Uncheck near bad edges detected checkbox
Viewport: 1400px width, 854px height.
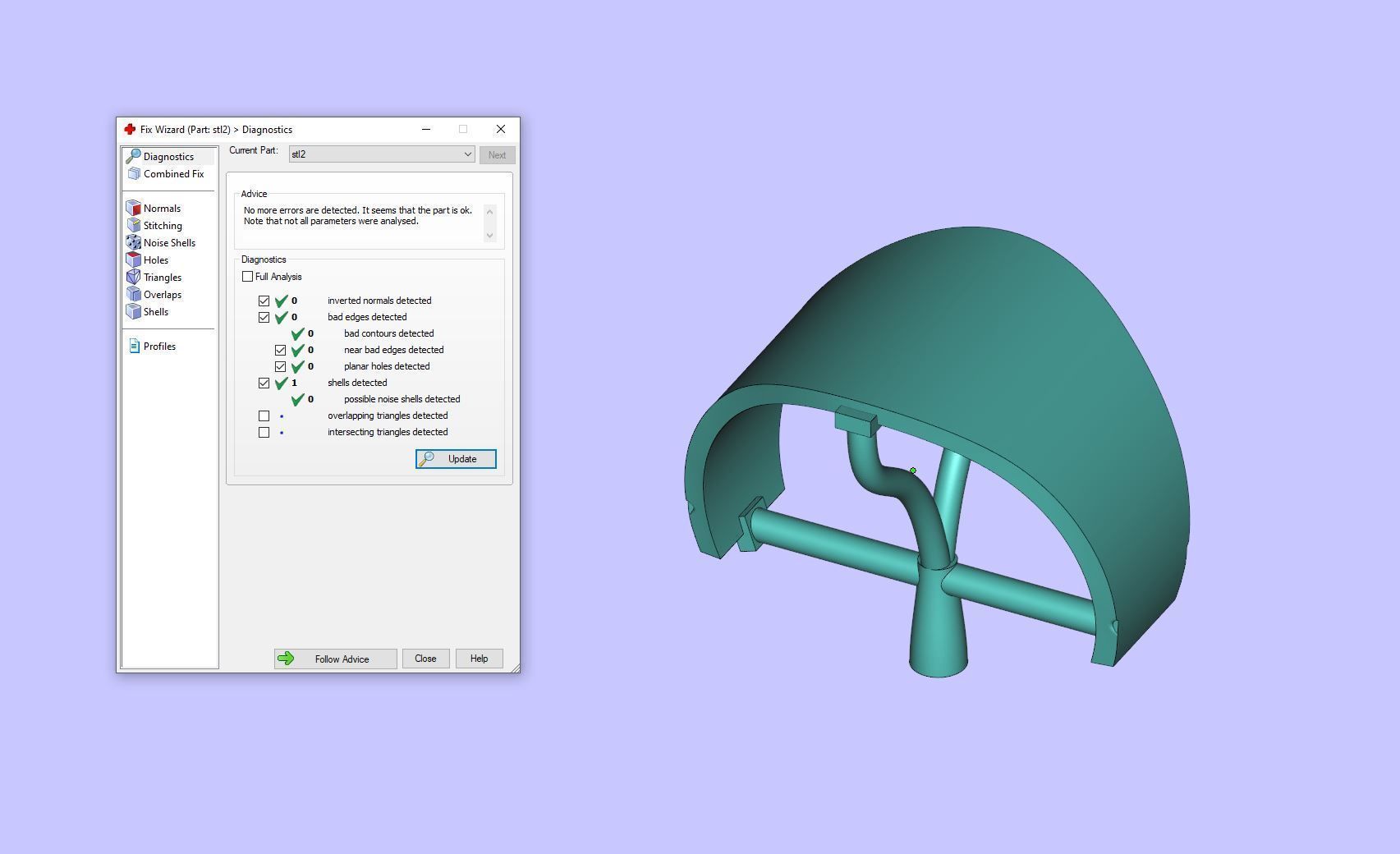coord(280,350)
